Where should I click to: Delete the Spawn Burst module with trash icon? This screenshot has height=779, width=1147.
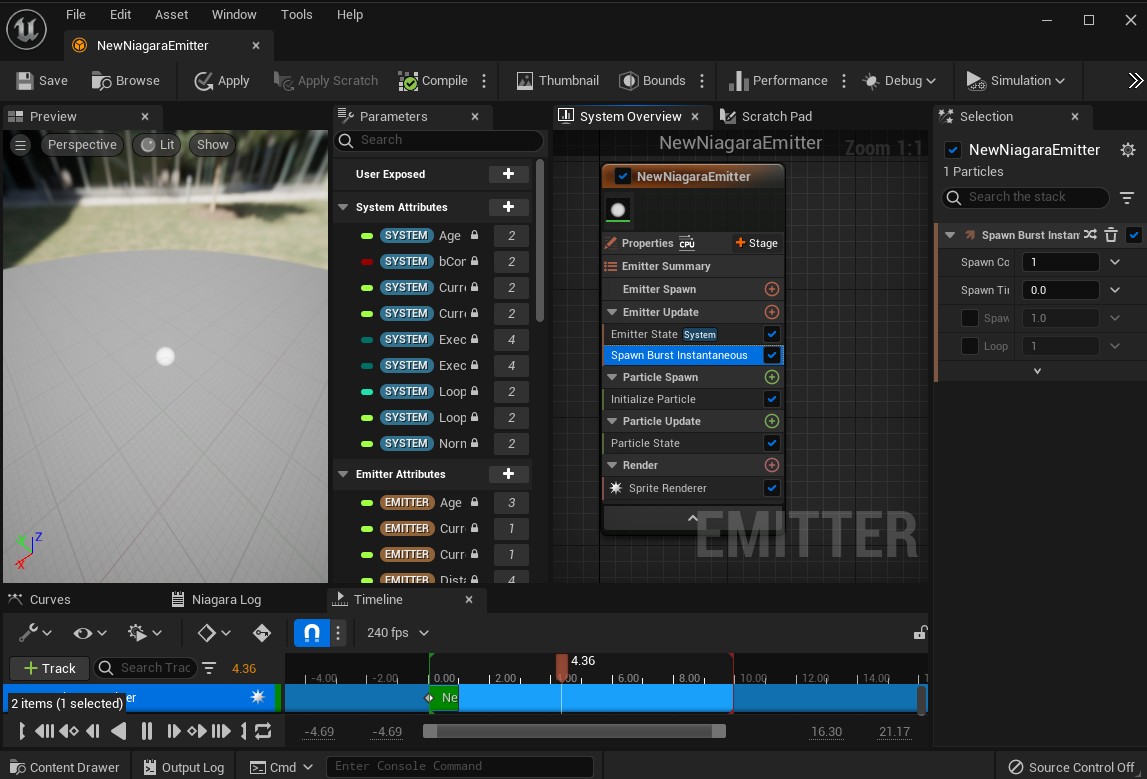tap(1111, 235)
